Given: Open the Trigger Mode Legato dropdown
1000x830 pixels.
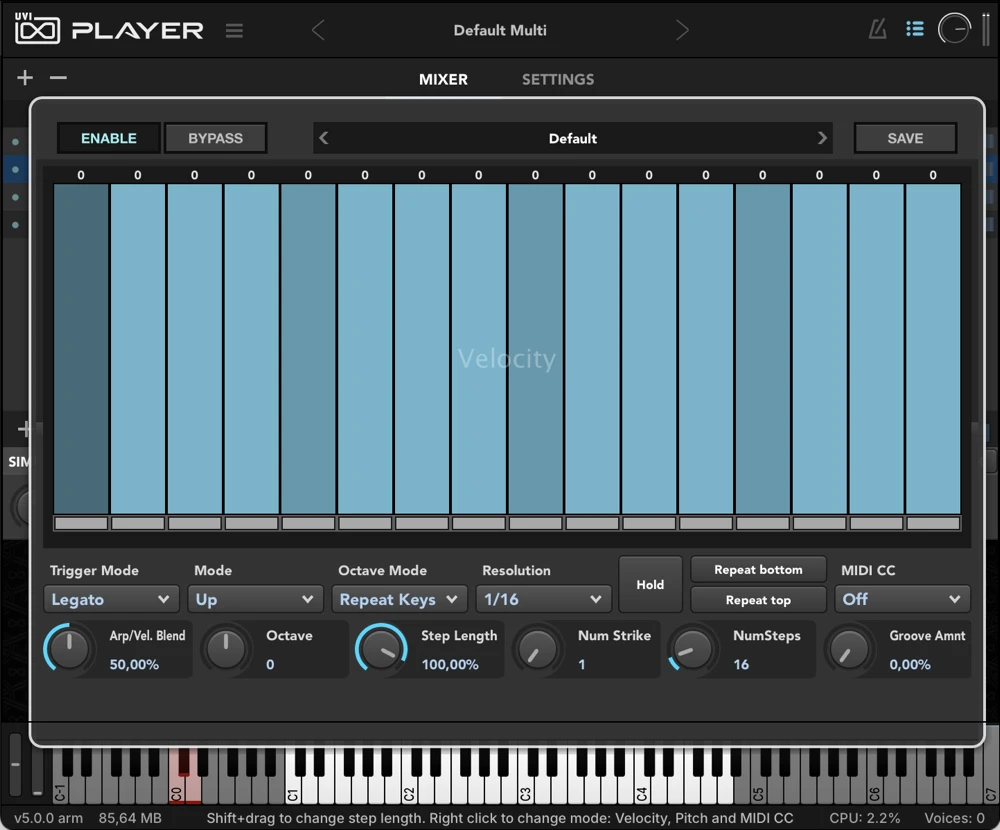Looking at the screenshot, I should (111, 599).
